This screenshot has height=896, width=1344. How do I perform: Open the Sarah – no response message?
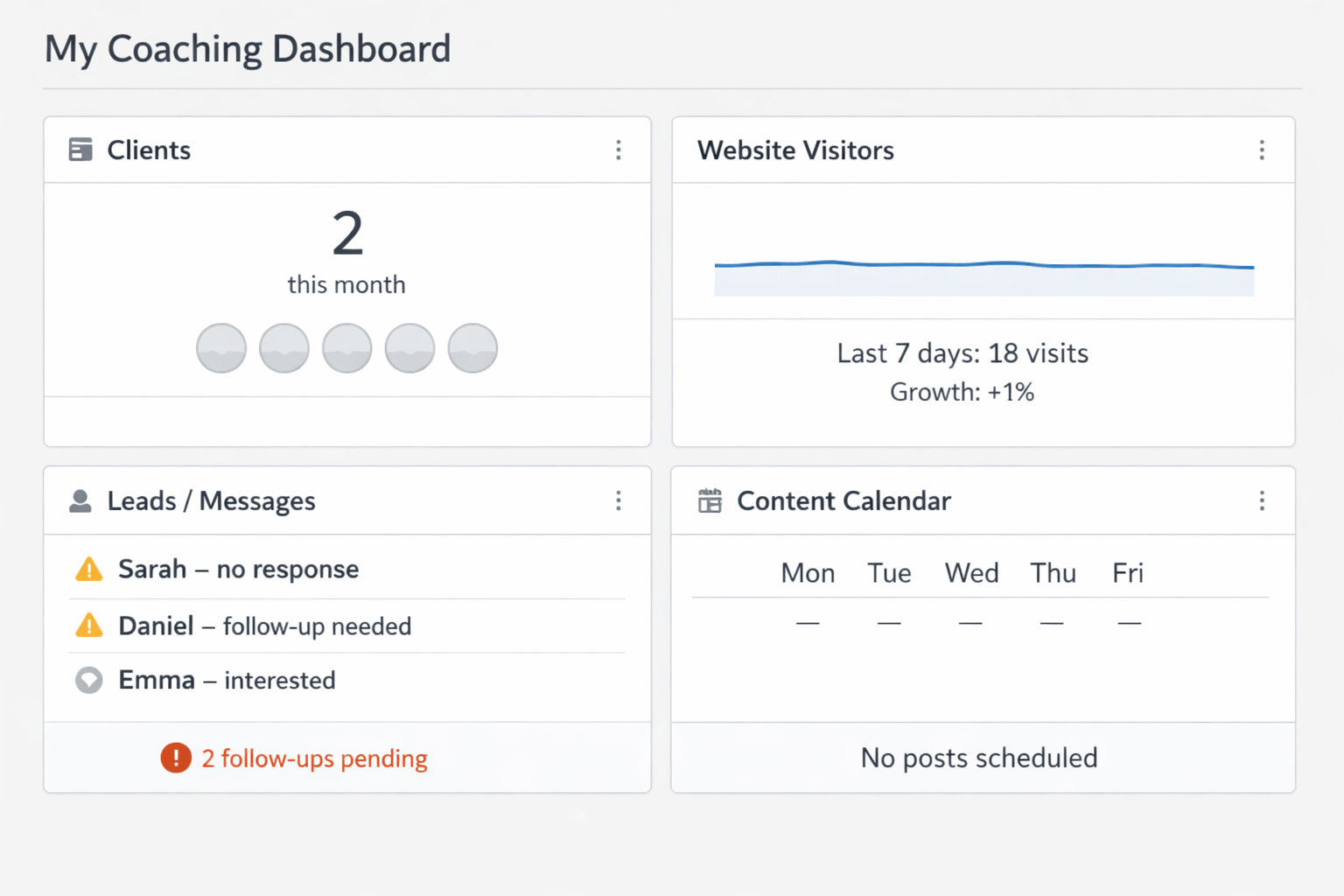238,570
